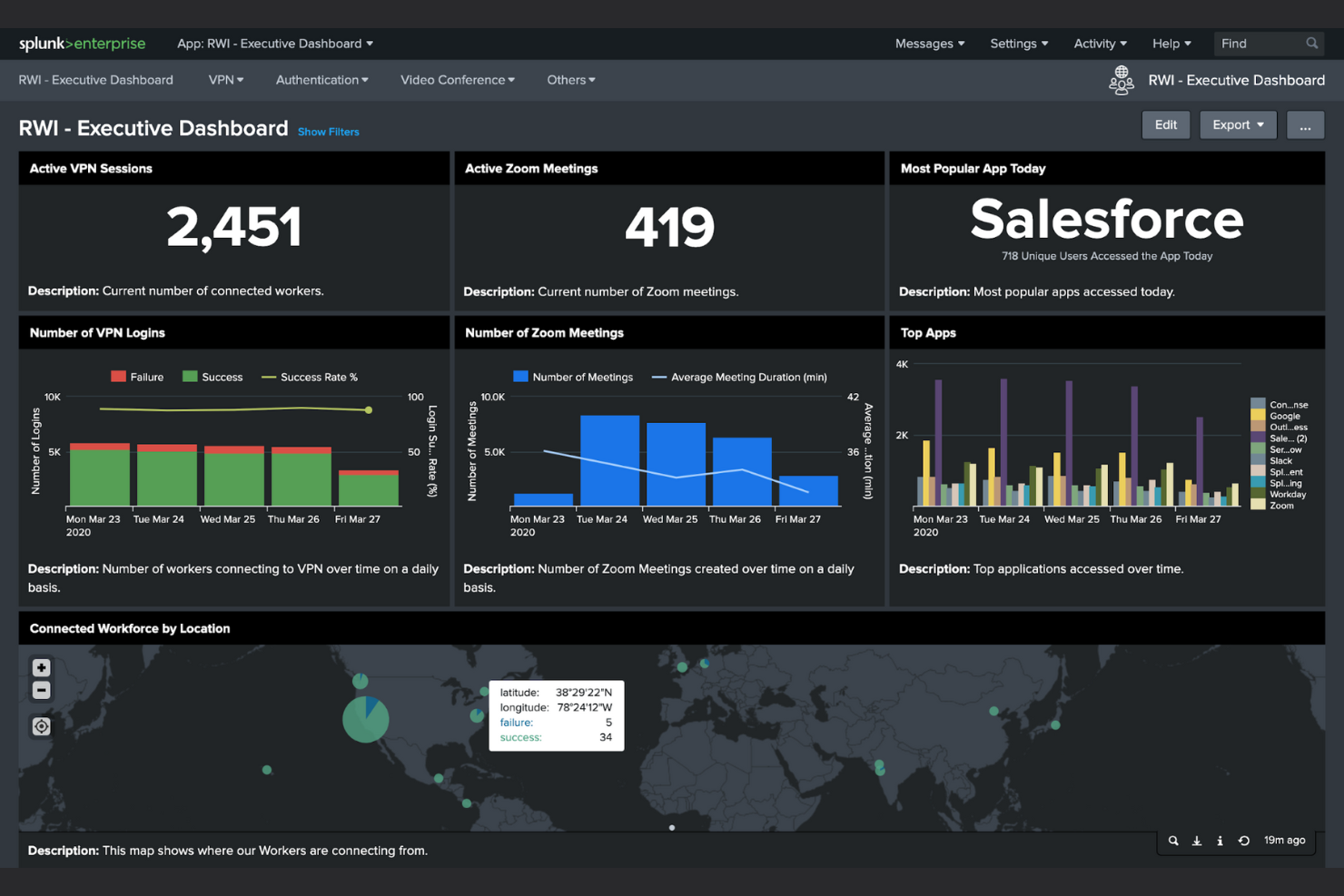This screenshot has width=1344, height=896.
Task: Toggle the Failure series in VPN Logins legend
Action: coord(136,376)
